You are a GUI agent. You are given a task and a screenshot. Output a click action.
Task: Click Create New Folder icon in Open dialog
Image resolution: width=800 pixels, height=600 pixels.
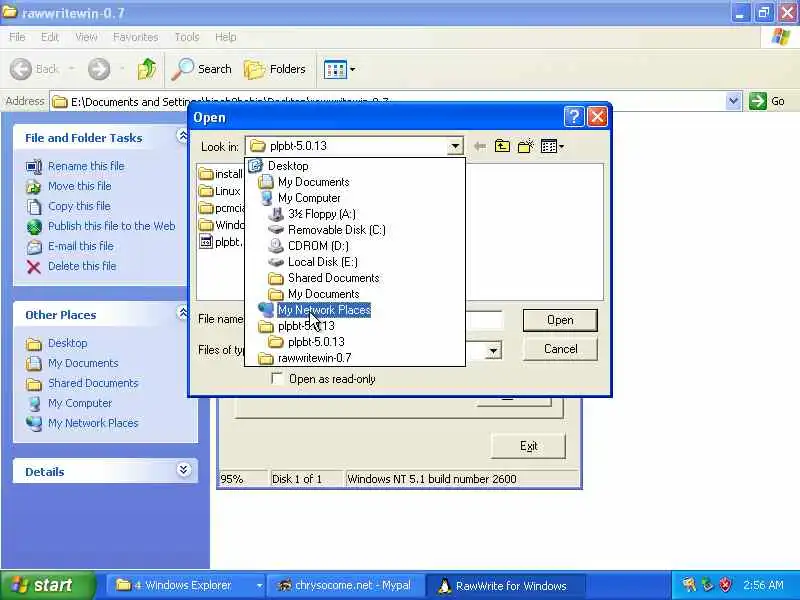tap(525, 147)
